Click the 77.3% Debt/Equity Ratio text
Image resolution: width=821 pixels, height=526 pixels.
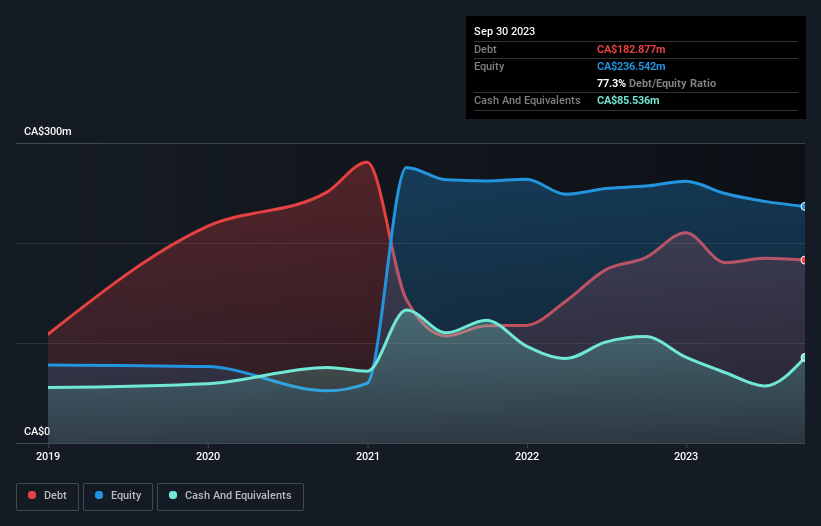[x=656, y=83]
